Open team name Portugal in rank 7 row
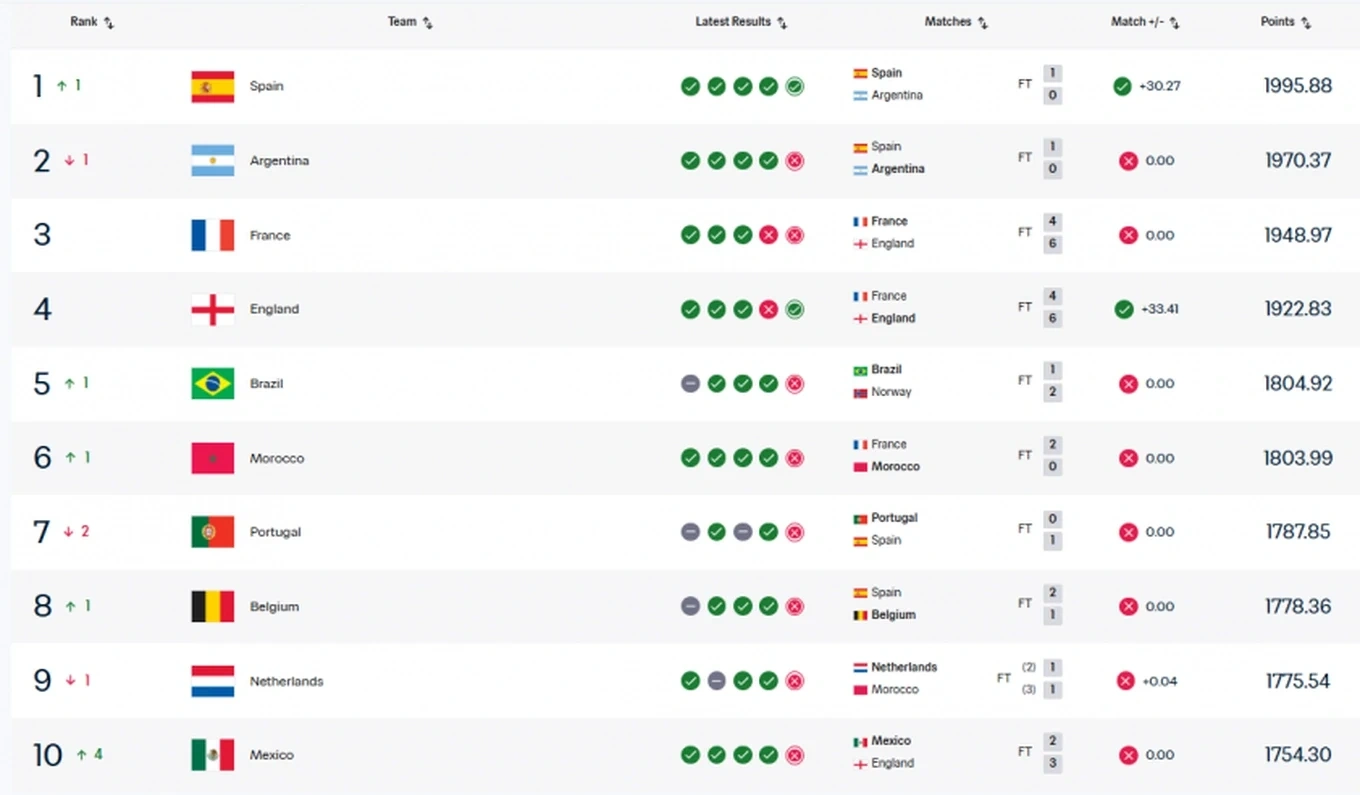 [x=276, y=533]
